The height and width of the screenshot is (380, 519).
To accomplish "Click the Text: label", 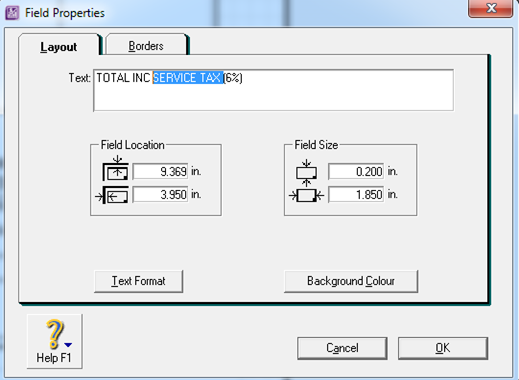I will point(79,78).
